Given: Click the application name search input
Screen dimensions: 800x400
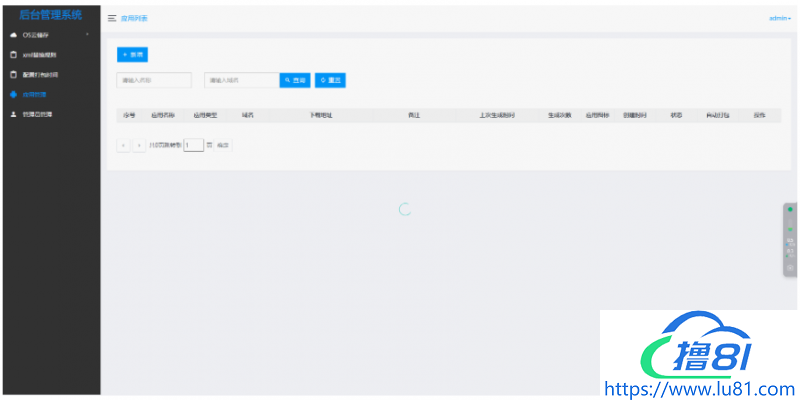Looking at the screenshot, I should [154, 80].
